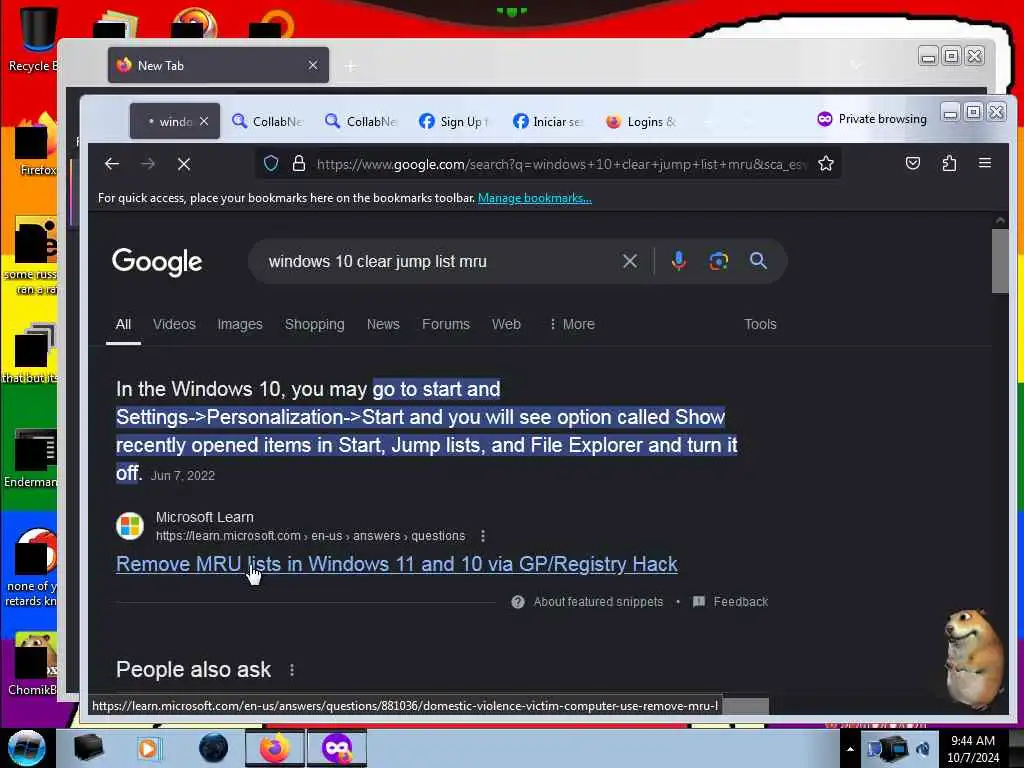Open the media player taskbar icon

point(148,748)
